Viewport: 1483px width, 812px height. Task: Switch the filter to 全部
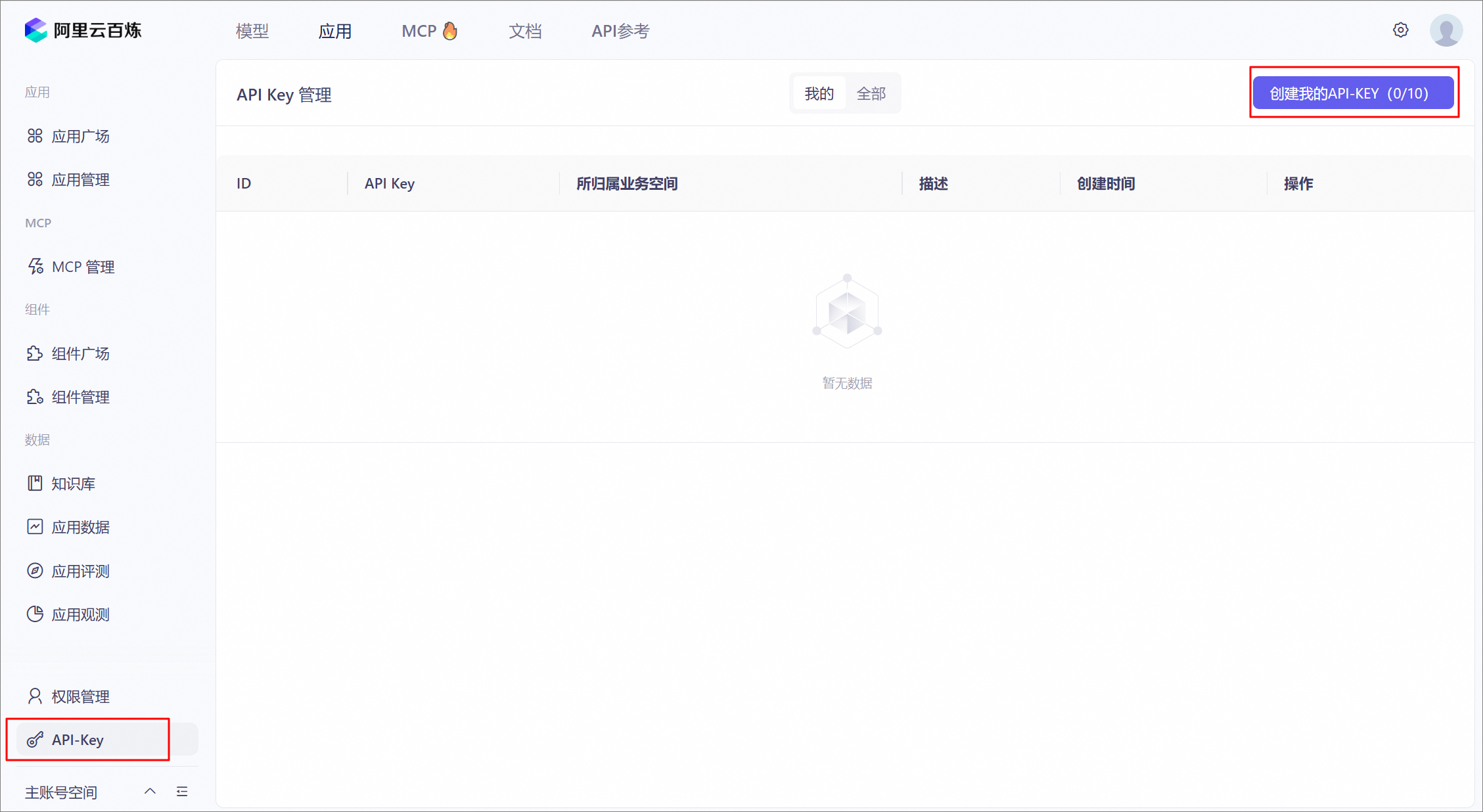pyautogui.click(x=871, y=94)
